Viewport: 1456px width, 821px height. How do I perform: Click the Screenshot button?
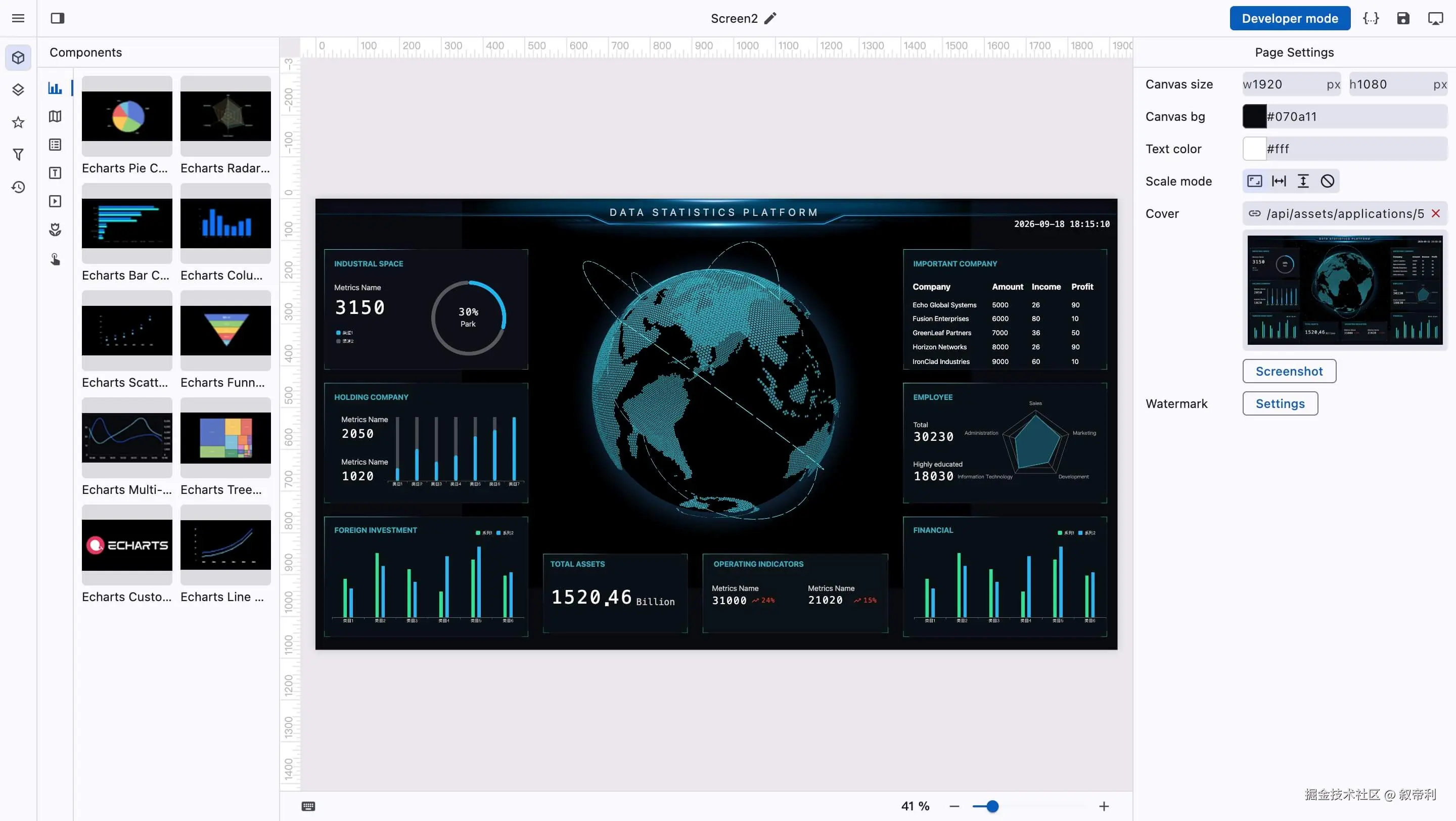click(1289, 371)
